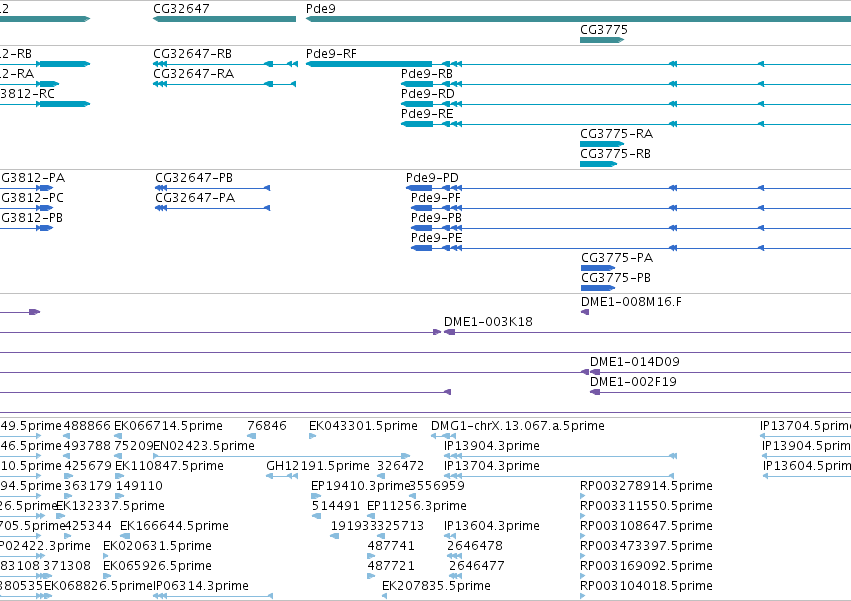851x601 pixels.
Task: Click feature label 371308
Action: [67, 567]
